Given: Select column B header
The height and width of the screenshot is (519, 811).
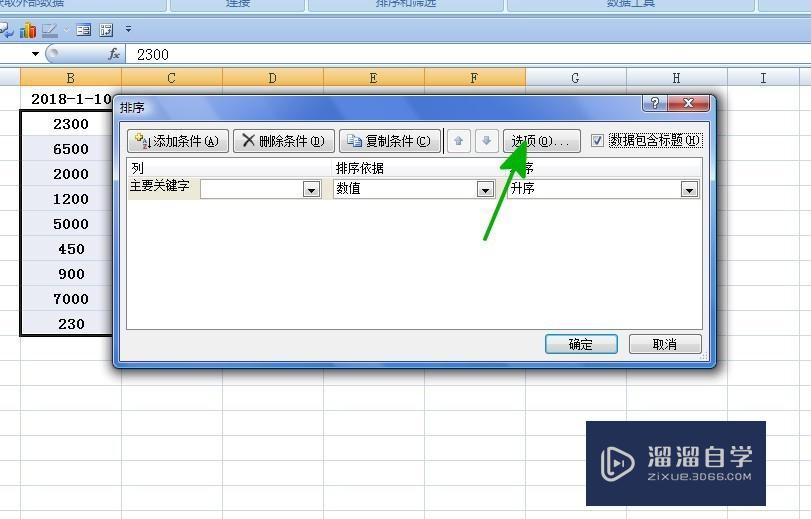Looking at the screenshot, I should coord(71,78).
